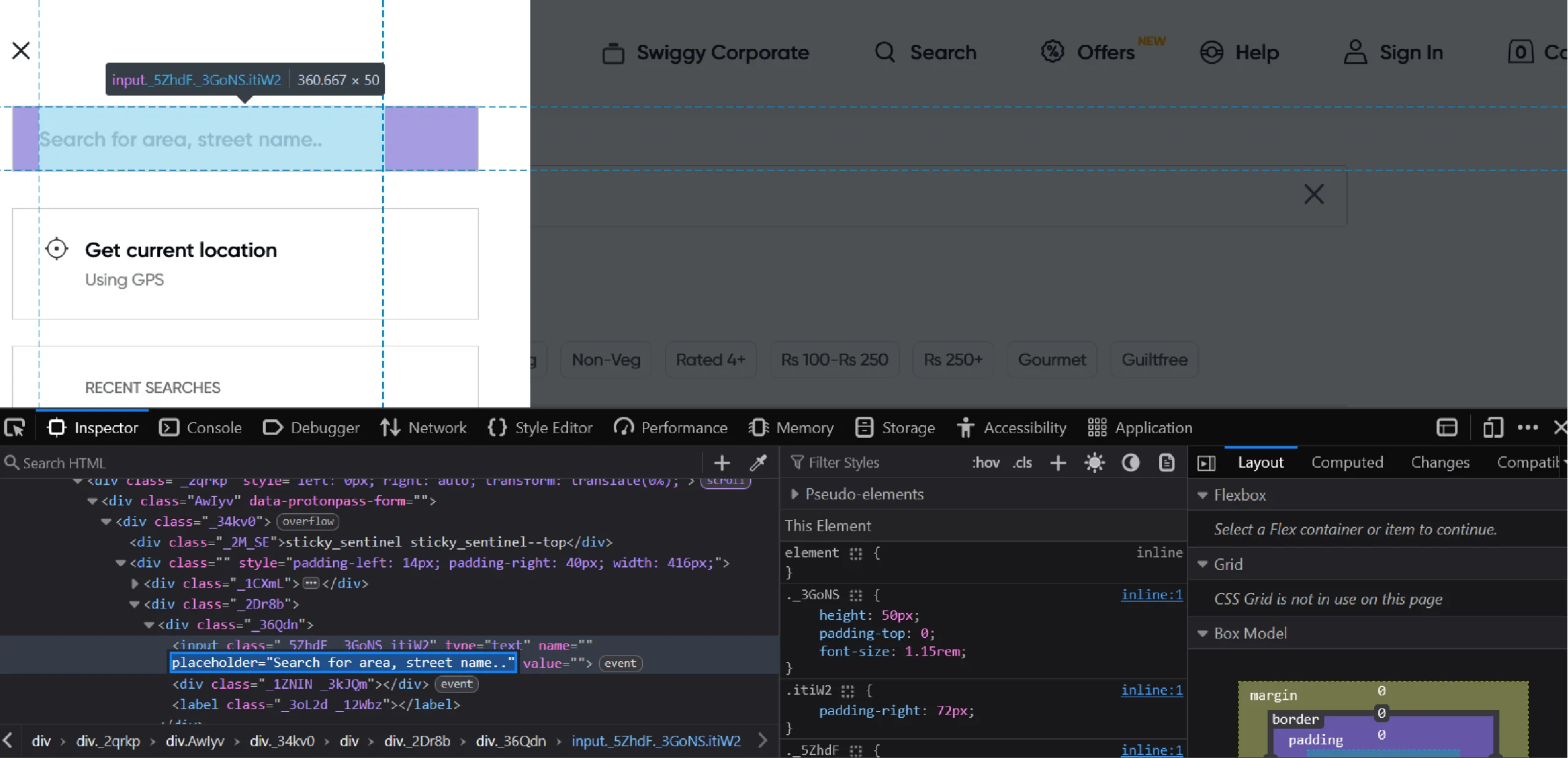Collapse div class _34kv0 node
This screenshot has height=758, width=1568.
(107, 521)
